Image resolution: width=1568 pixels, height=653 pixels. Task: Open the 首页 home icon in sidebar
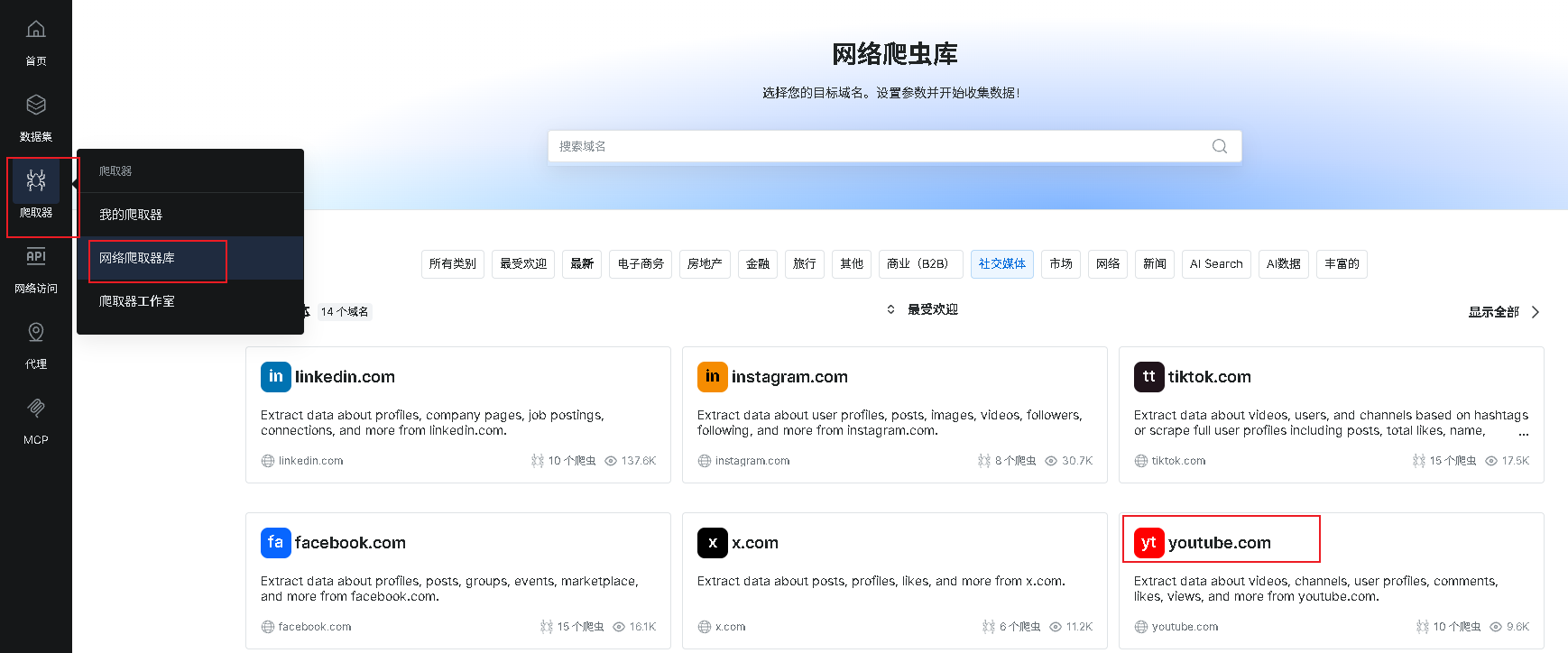click(36, 29)
